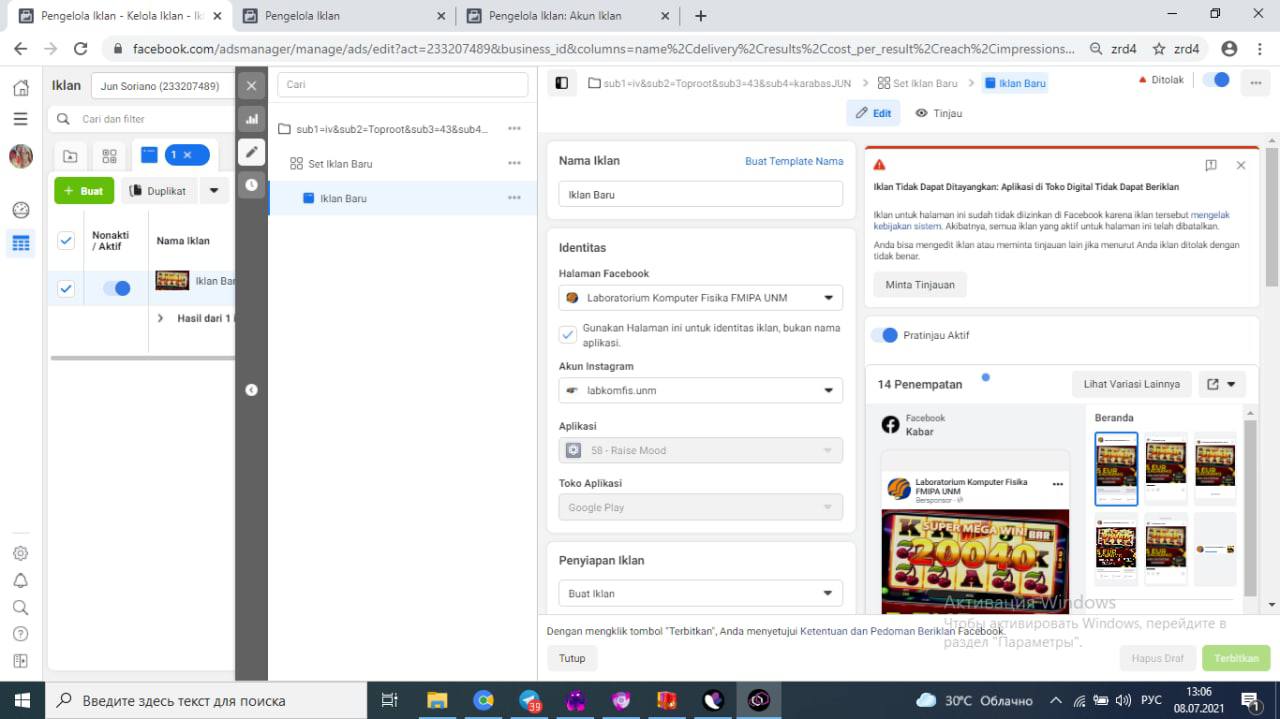Select Set Iklan Baru in the tree
The height and width of the screenshot is (719, 1280).
click(x=340, y=163)
